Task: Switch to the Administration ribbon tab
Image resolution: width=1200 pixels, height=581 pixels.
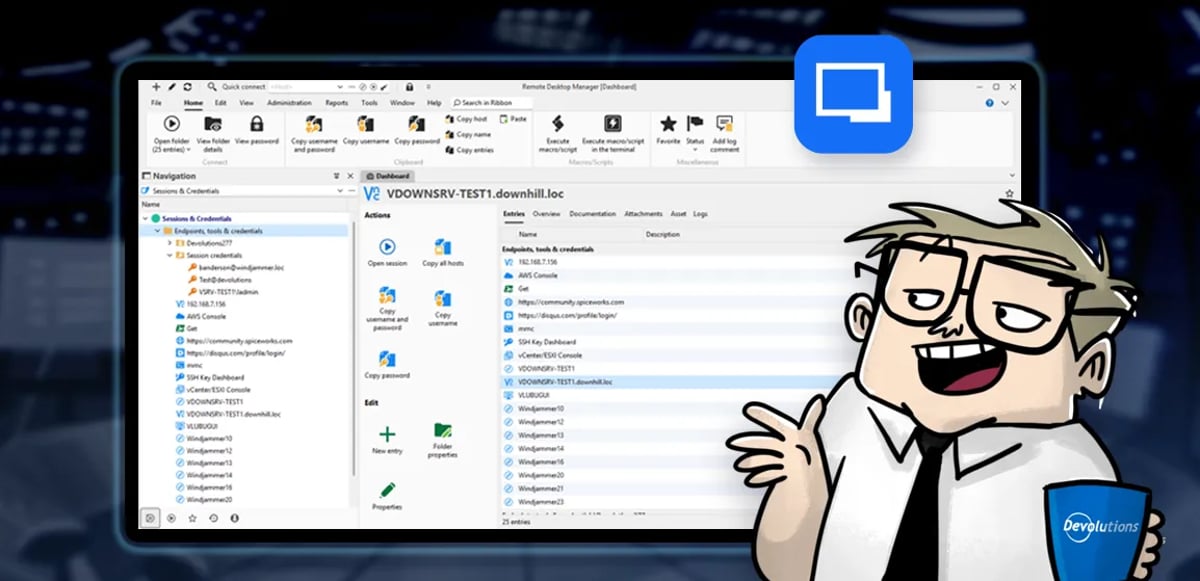Action: 290,103
